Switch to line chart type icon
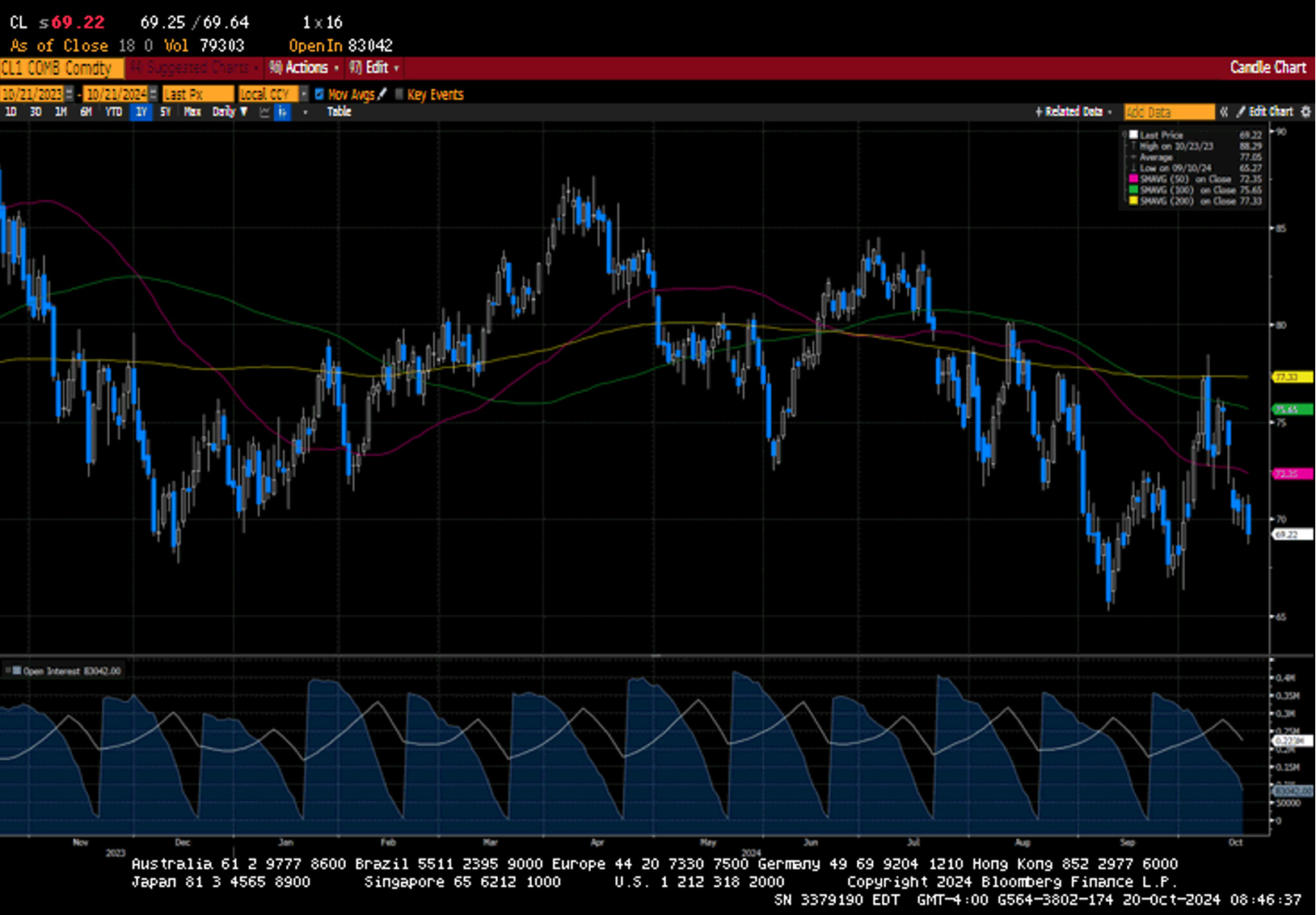This screenshot has width=1316, height=915. pyautogui.click(x=264, y=112)
